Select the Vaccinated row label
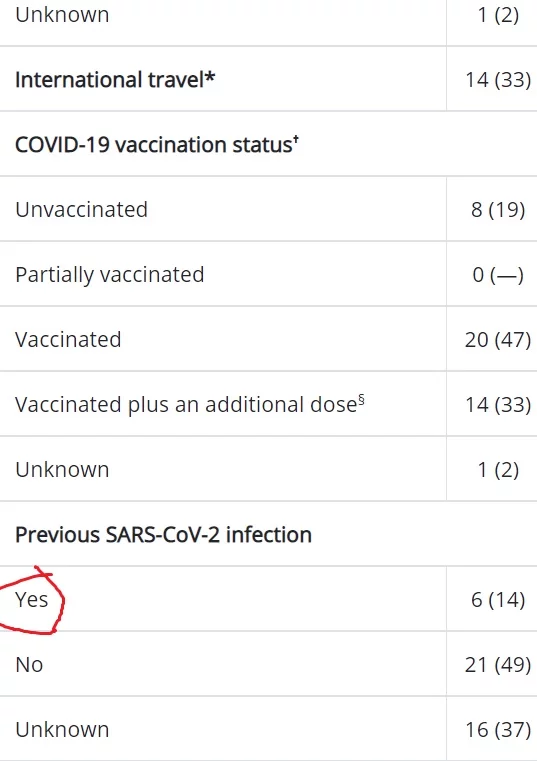This screenshot has height=761, width=537. [x=68, y=340]
